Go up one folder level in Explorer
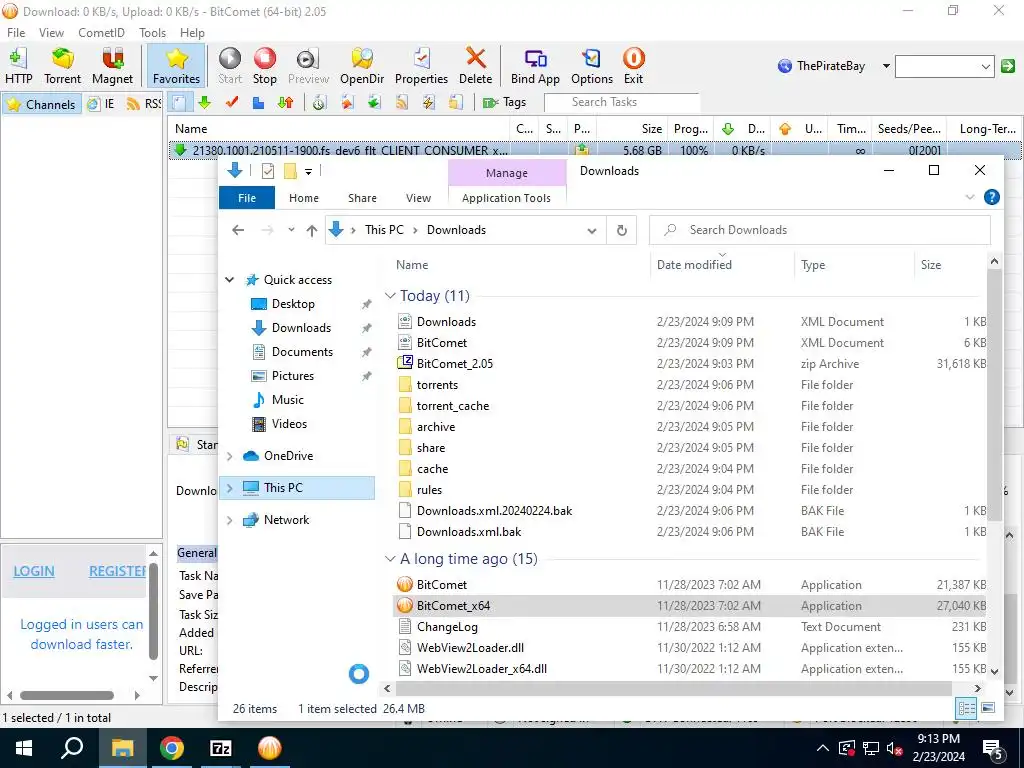This screenshot has height=768, width=1024. pyautogui.click(x=312, y=230)
